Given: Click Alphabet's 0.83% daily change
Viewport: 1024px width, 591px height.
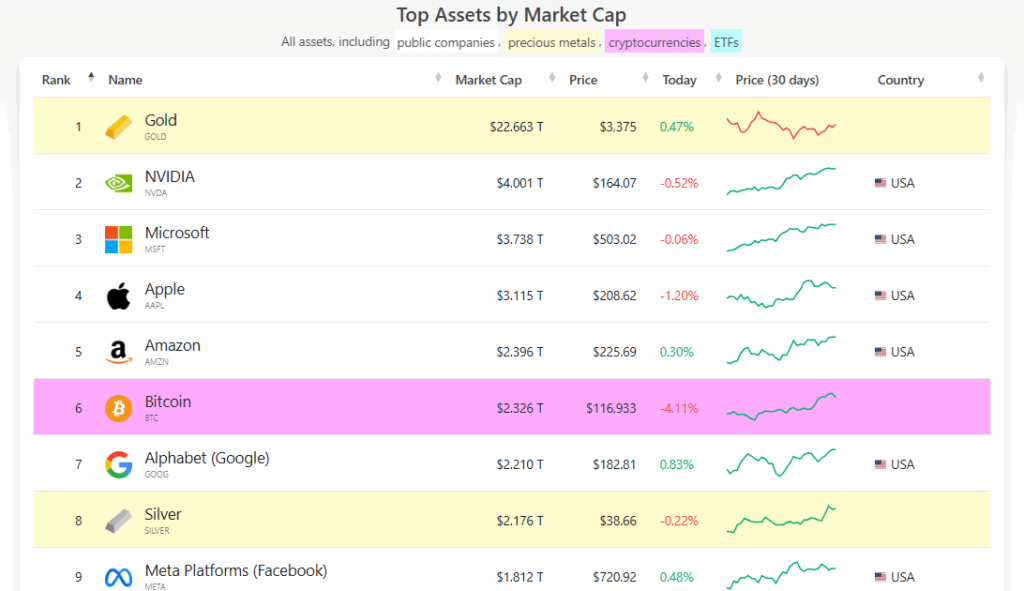Looking at the screenshot, I should tap(677, 464).
